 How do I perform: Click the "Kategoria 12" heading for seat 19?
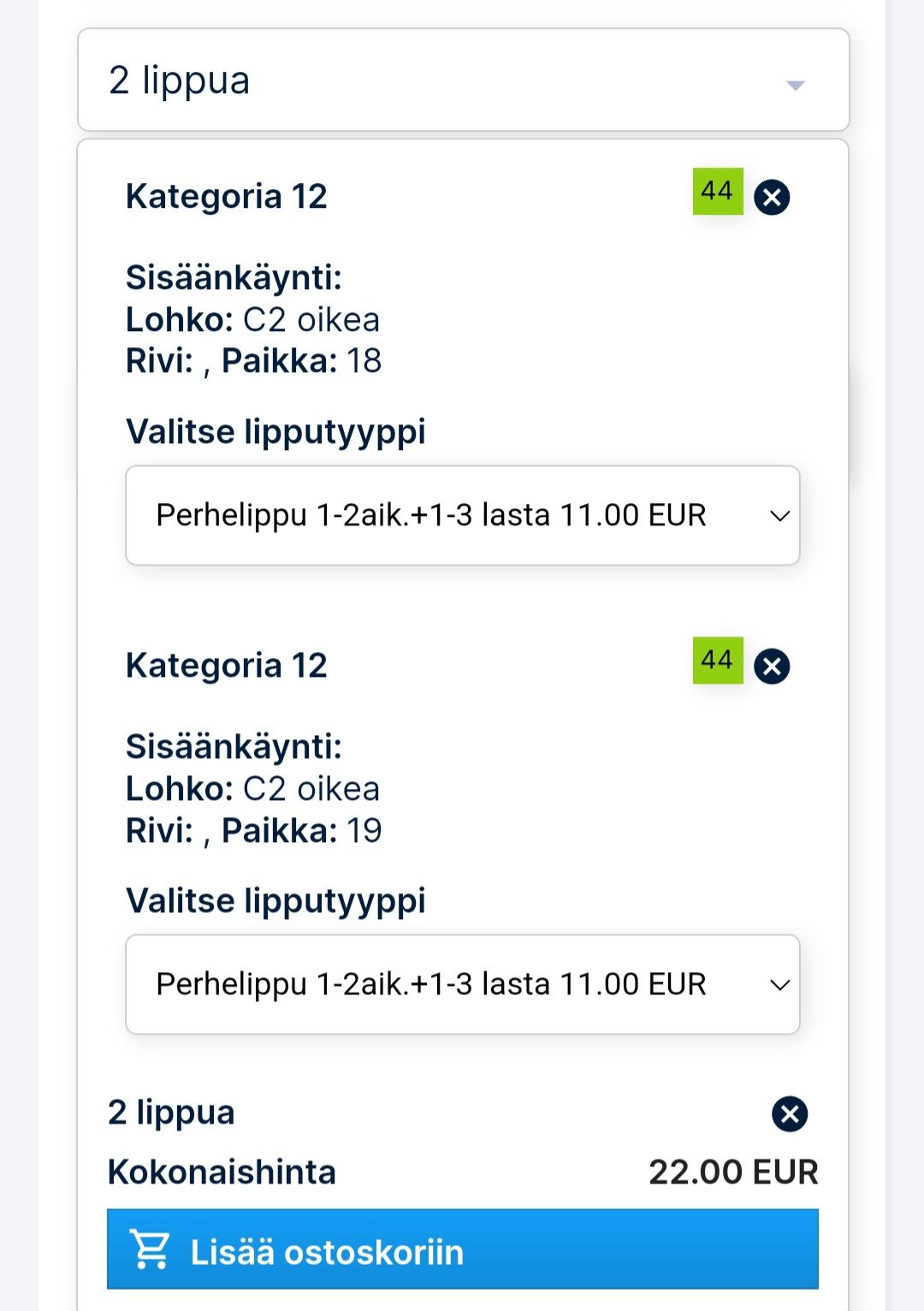227,666
